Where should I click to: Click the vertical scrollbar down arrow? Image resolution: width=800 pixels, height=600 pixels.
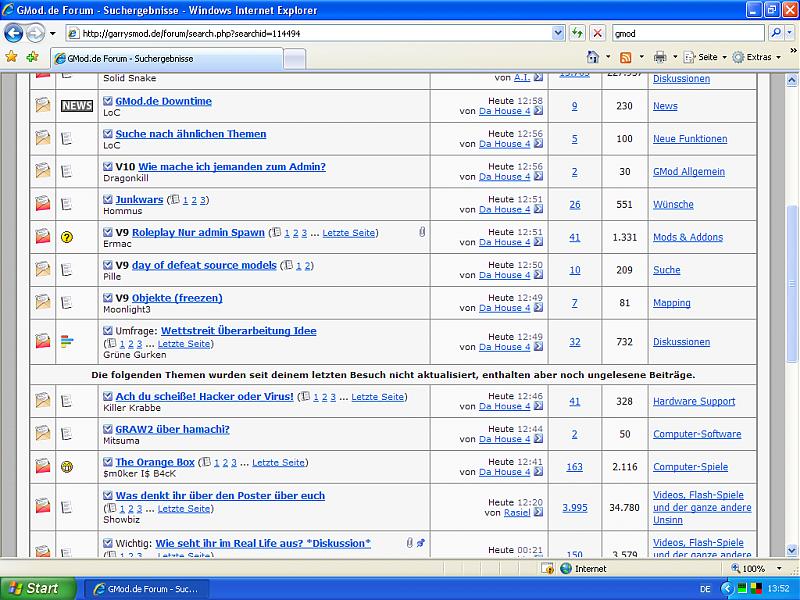792,550
